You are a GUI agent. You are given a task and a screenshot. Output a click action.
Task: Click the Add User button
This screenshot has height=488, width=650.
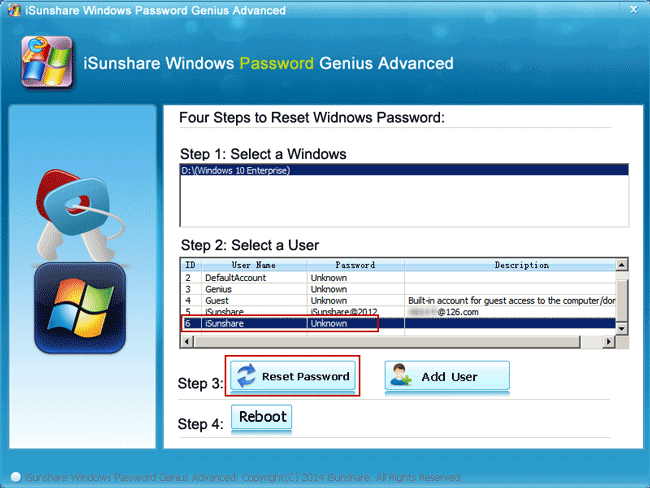[447, 376]
